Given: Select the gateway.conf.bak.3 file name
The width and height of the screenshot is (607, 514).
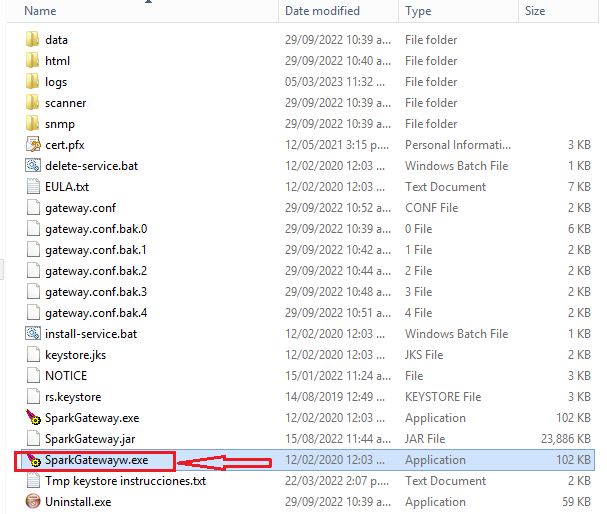Looking at the screenshot, I should [x=96, y=292].
